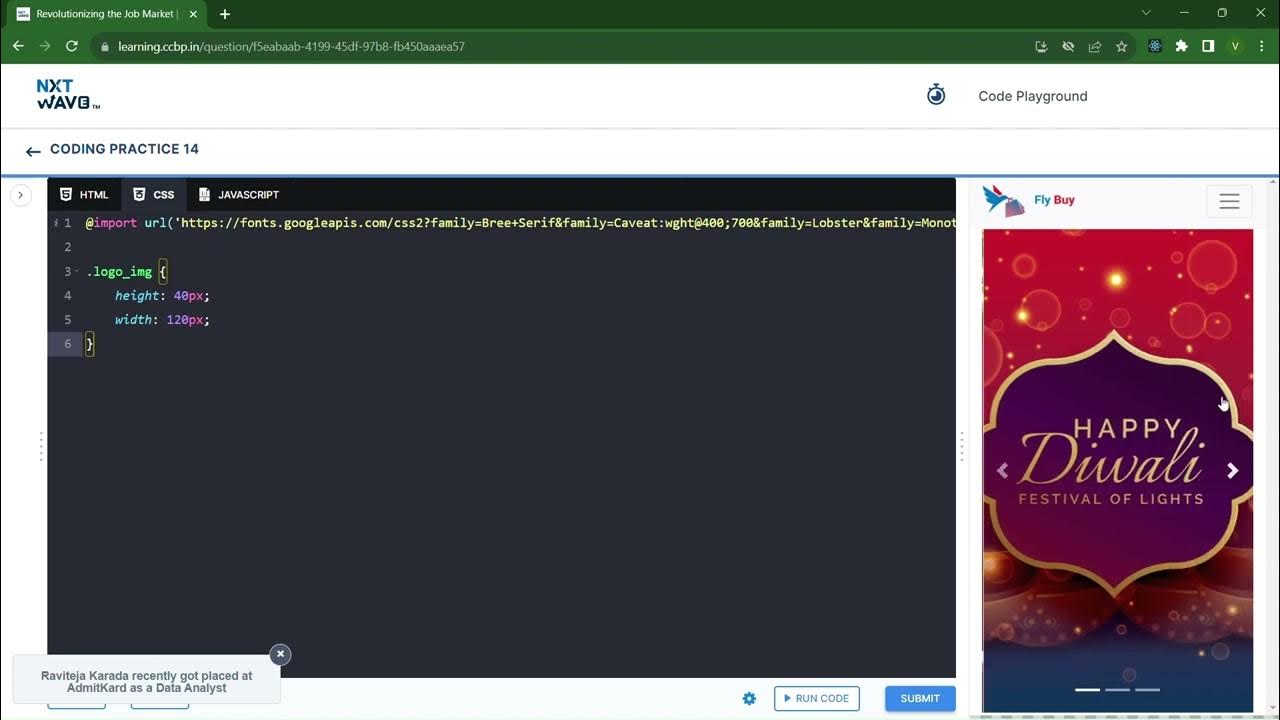Open the tab search dropdown chevron
This screenshot has height=720, width=1280.
(1146, 13)
